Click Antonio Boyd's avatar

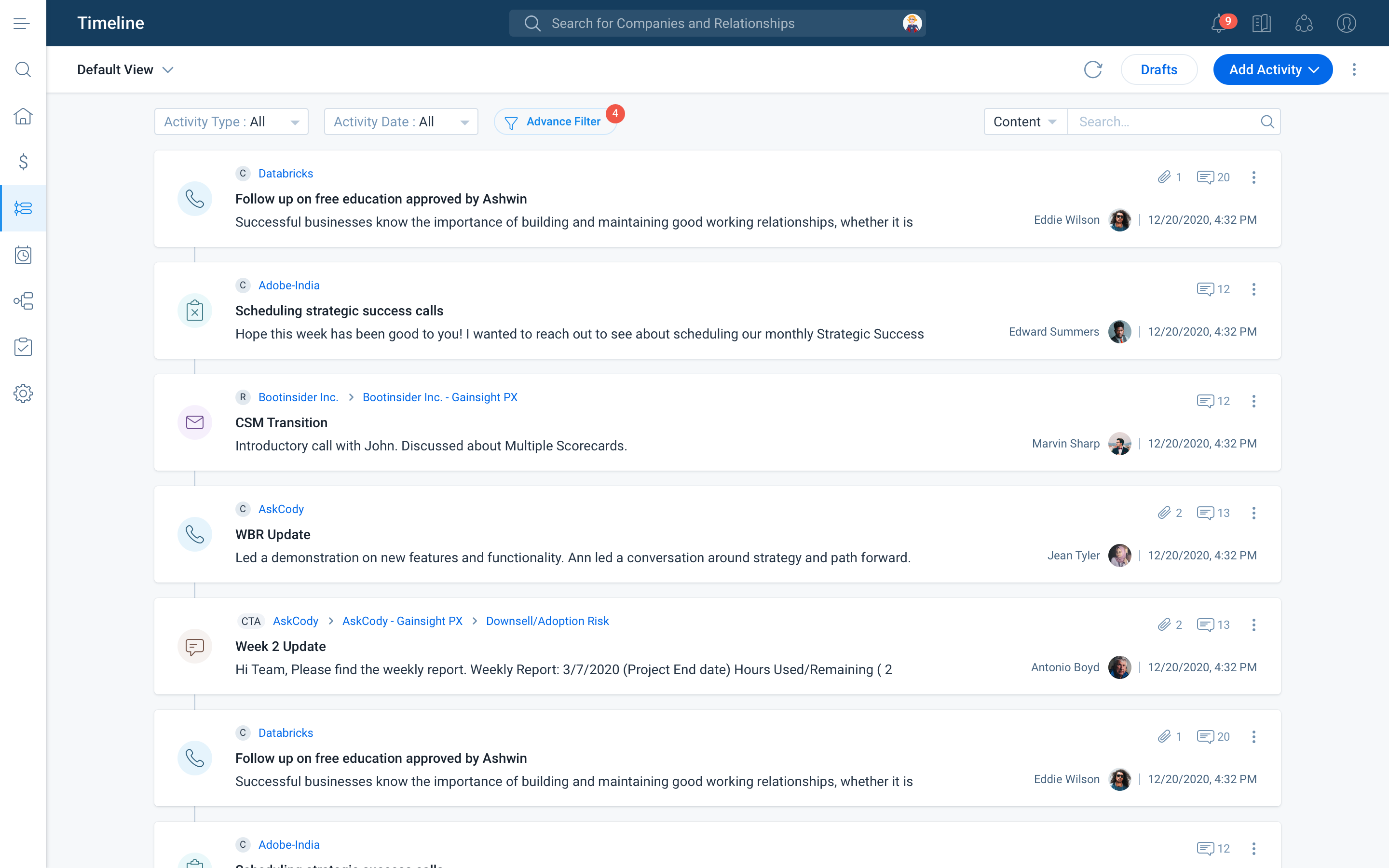click(x=1119, y=668)
